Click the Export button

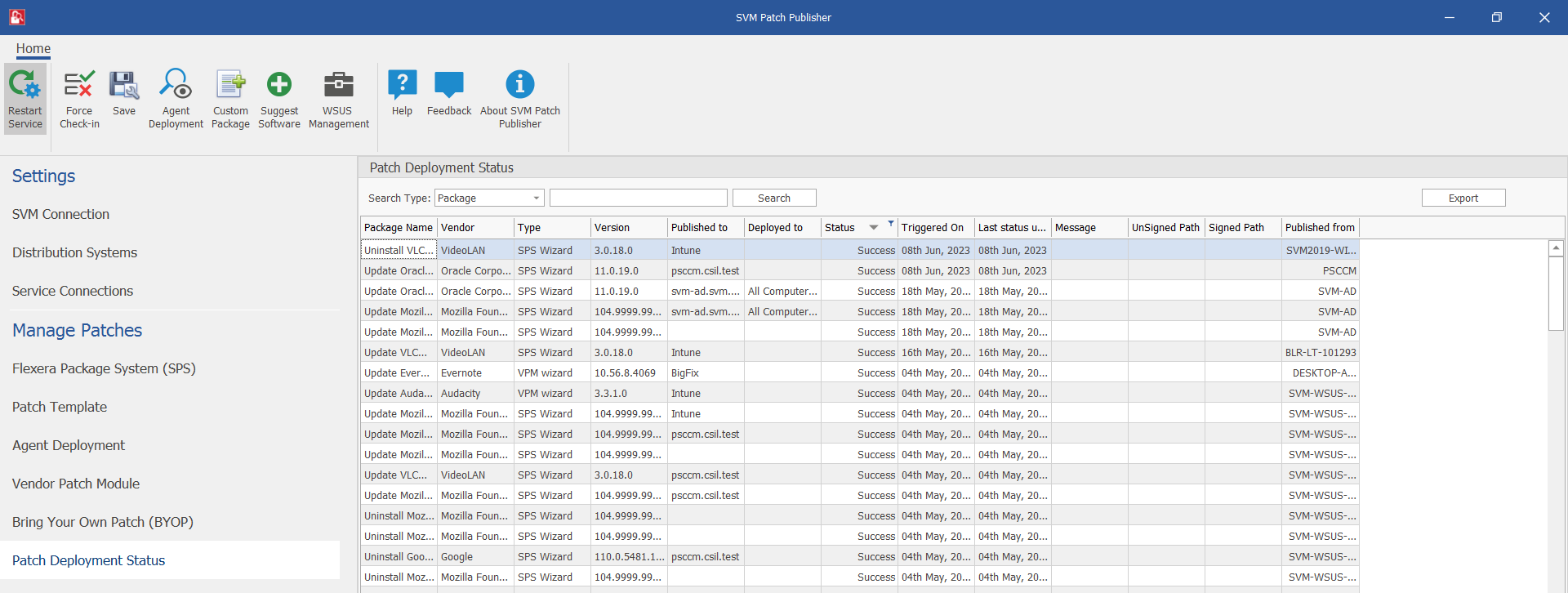coord(1463,198)
